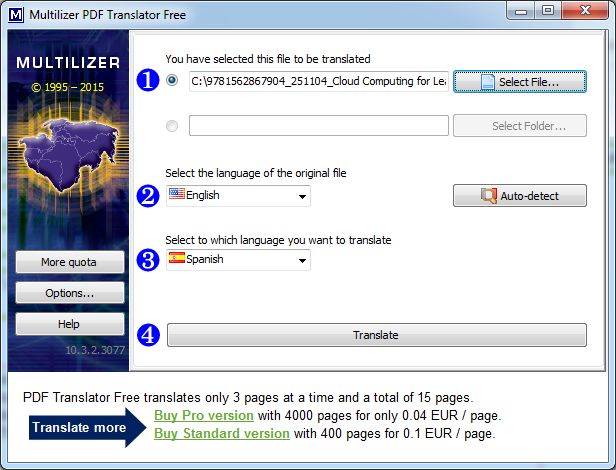The image size is (616, 470).
Task: Click the US flag icon beside English
Action: pos(176,193)
